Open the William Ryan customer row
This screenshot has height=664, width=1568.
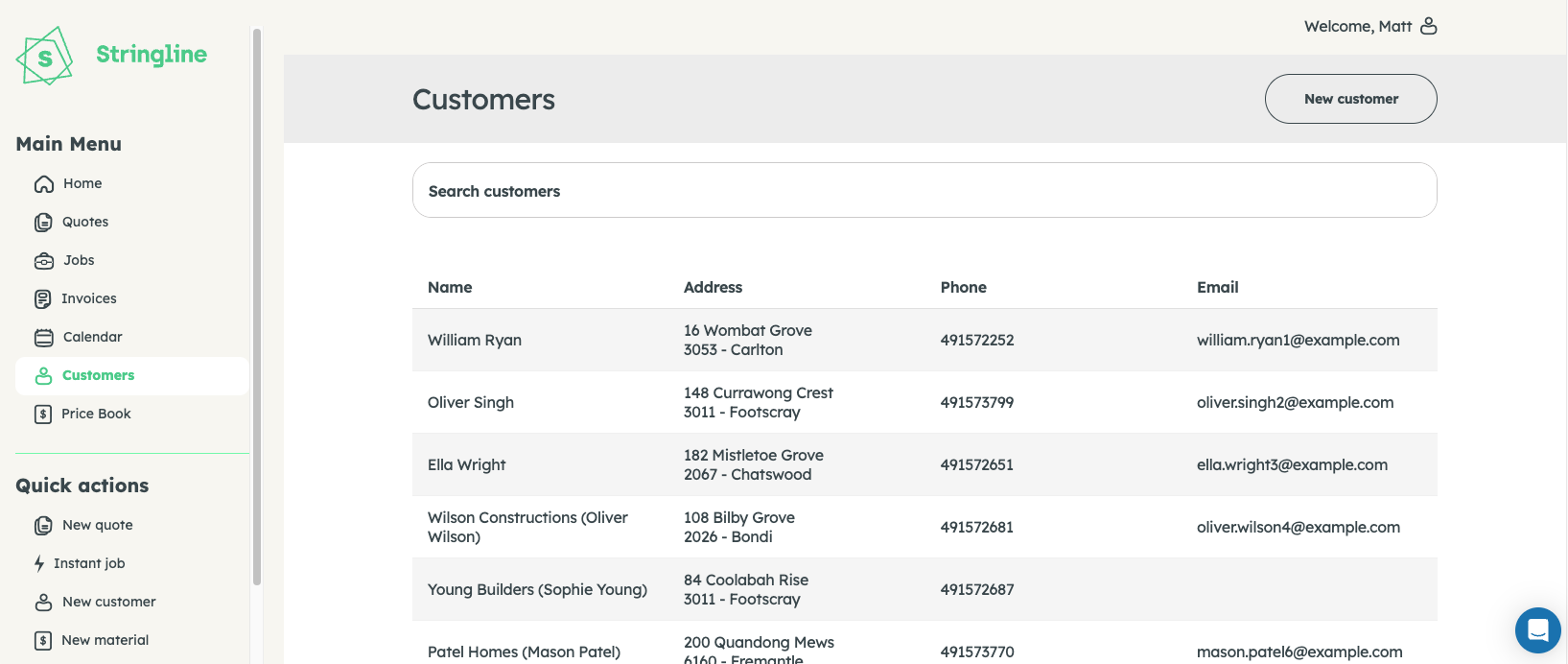coord(924,340)
